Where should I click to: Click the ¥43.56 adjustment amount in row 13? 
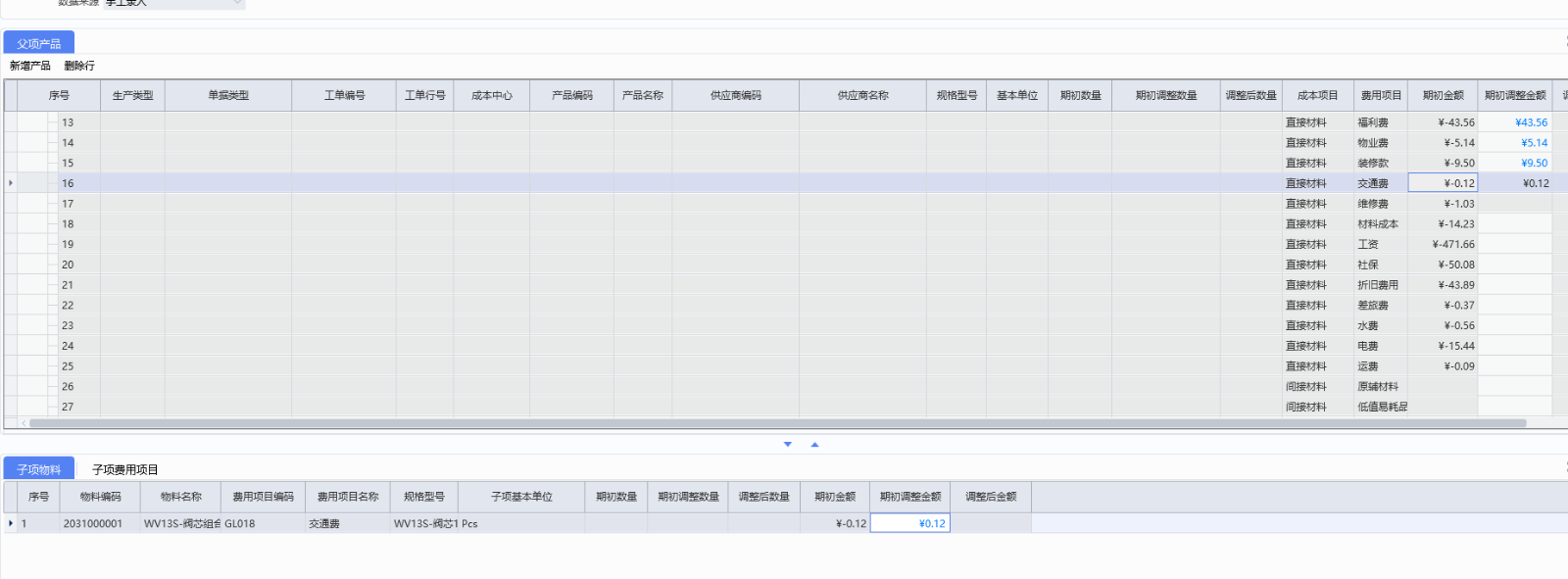click(x=1530, y=122)
